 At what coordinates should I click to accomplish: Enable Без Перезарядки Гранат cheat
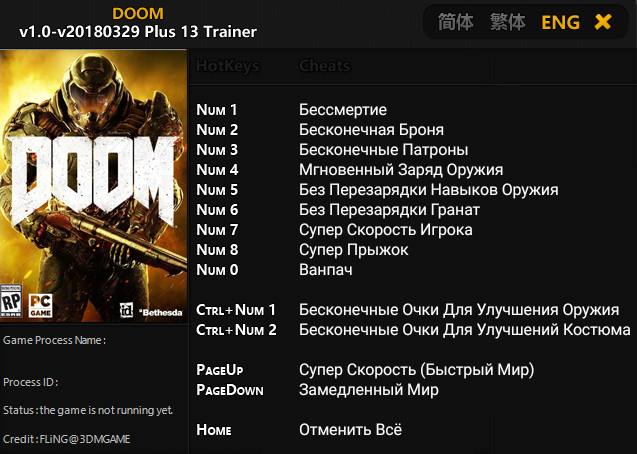[389, 210]
